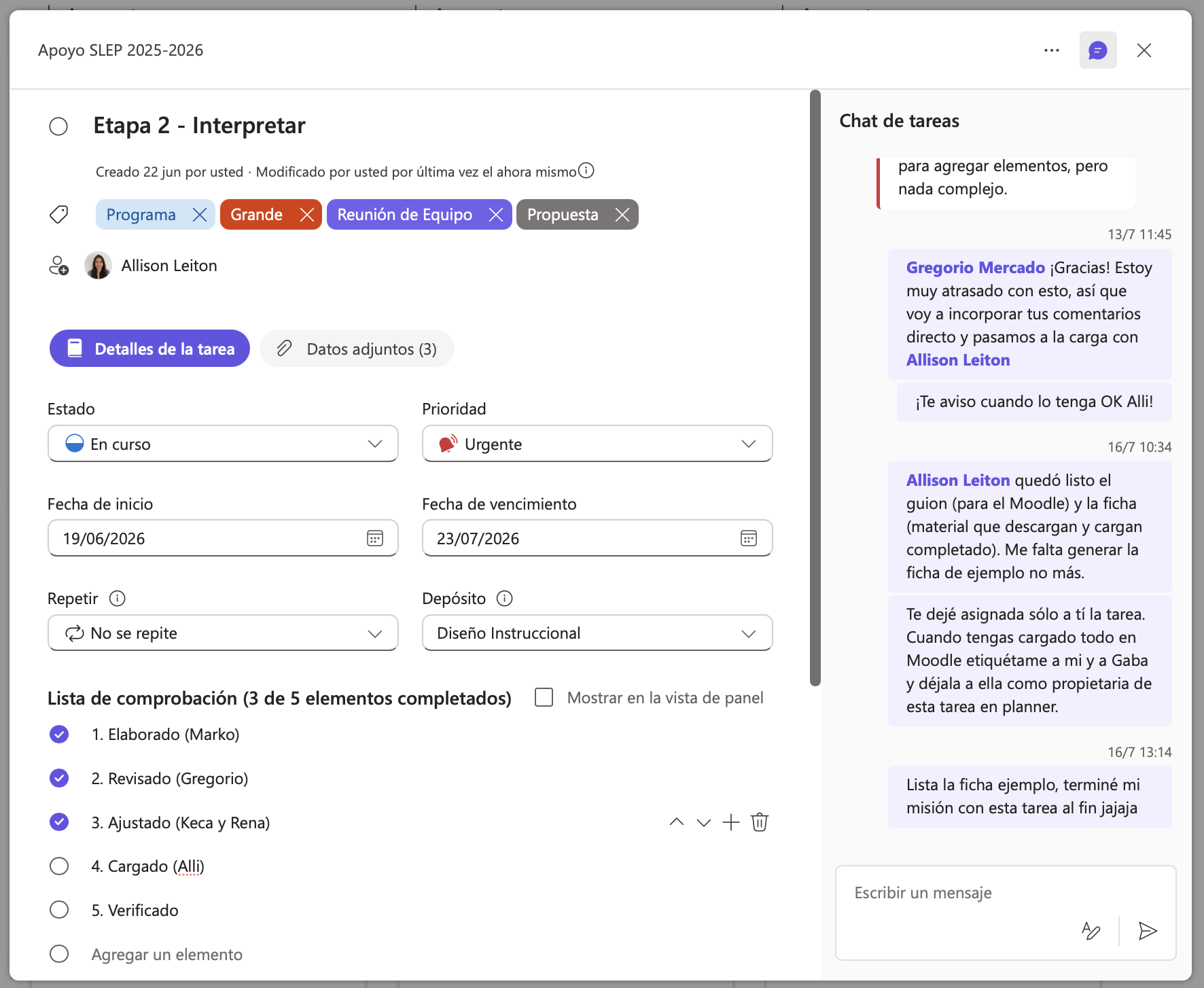The width and height of the screenshot is (1204, 988).
Task: Remove the Propuesta label
Action: point(622,215)
